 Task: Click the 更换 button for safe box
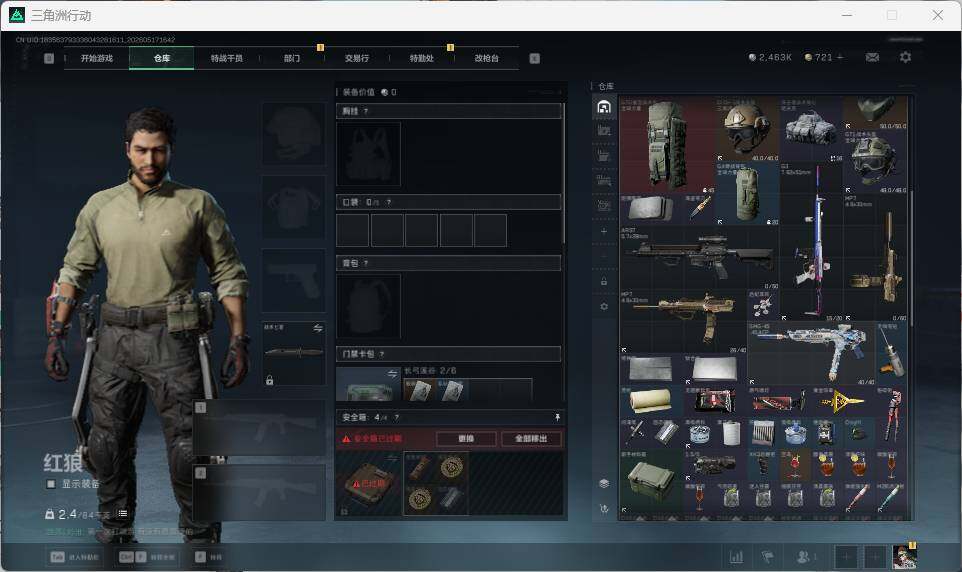pos(466,439)
